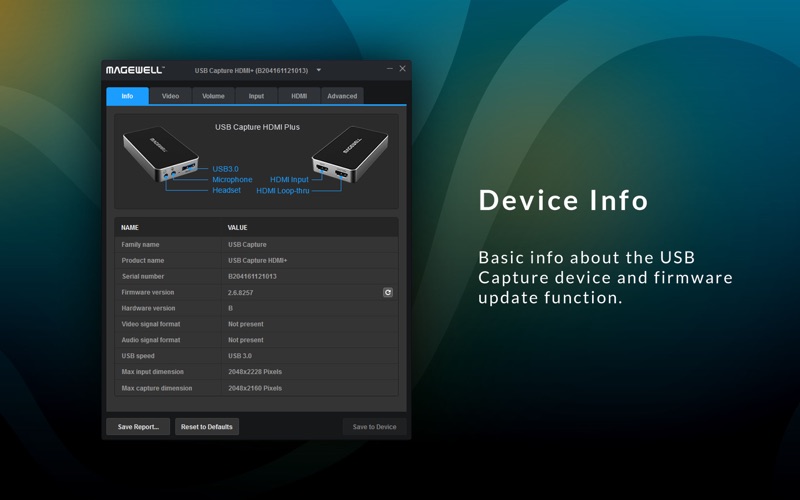Select the serial number value B204161121013
The image size is (800, 500).
[252, 276]
